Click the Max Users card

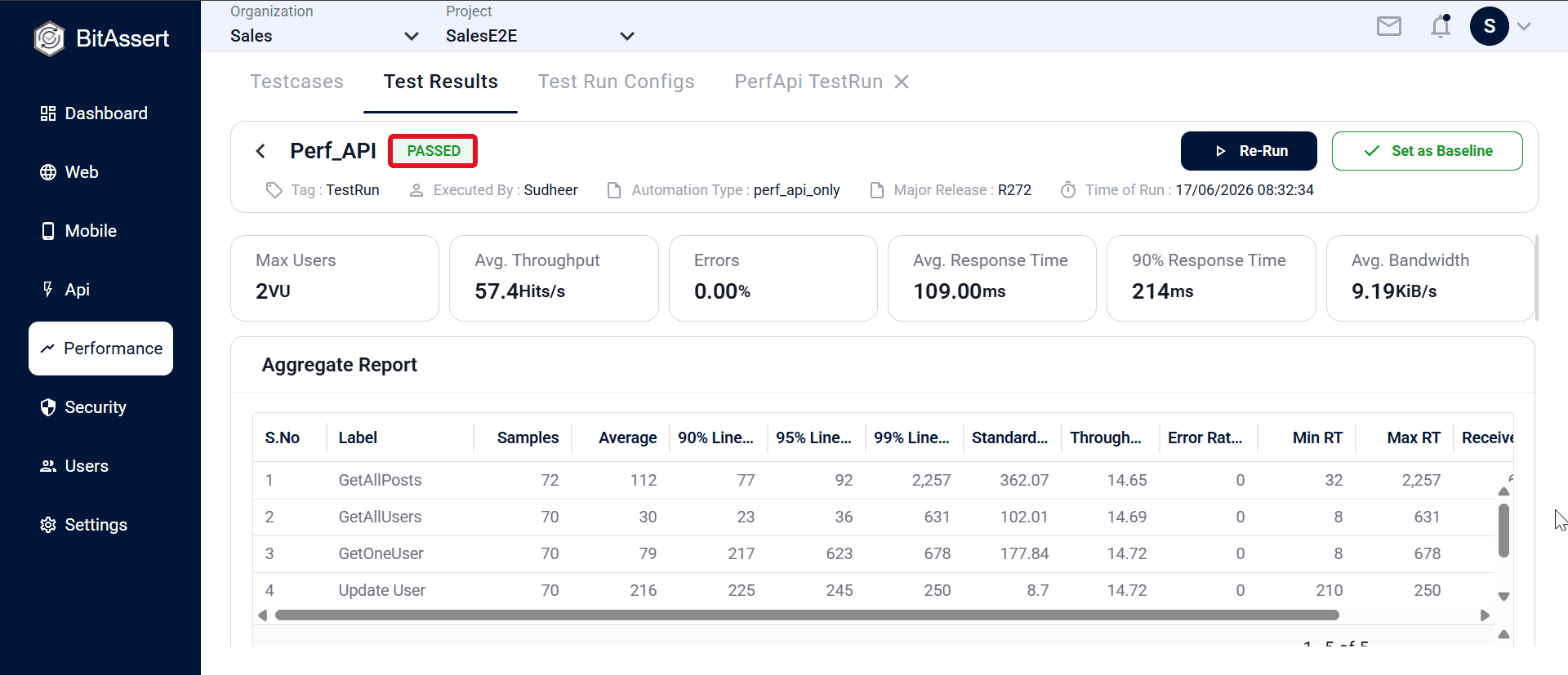335,278
